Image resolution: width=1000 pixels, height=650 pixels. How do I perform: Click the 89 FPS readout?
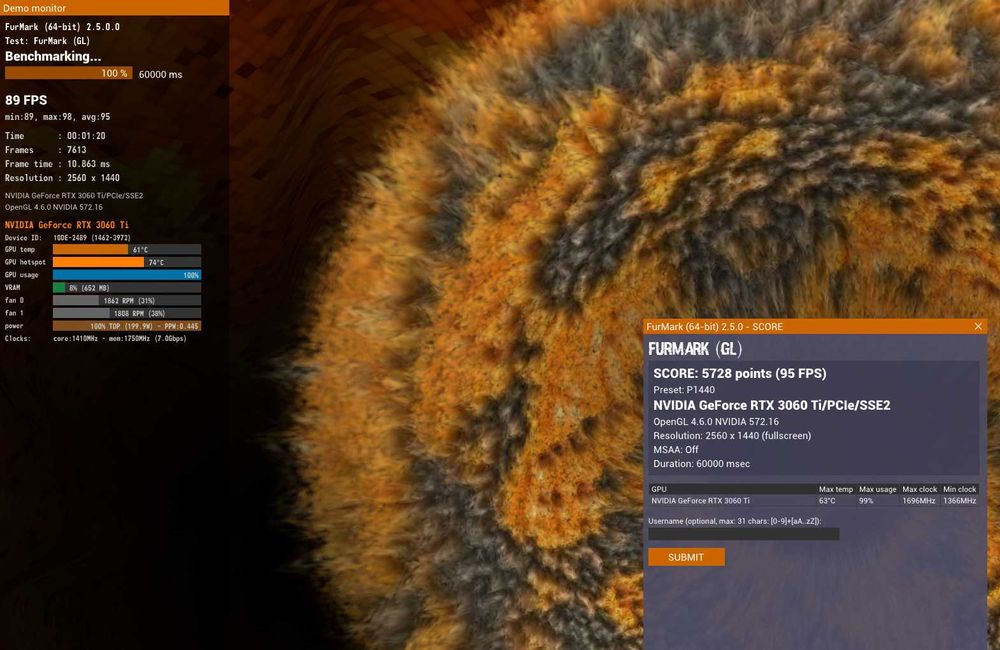point(26,100)
